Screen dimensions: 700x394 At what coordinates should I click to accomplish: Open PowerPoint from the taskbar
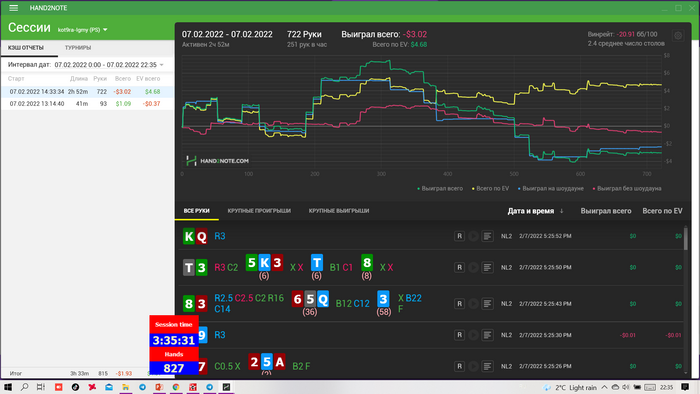click(x=159, y=387)
